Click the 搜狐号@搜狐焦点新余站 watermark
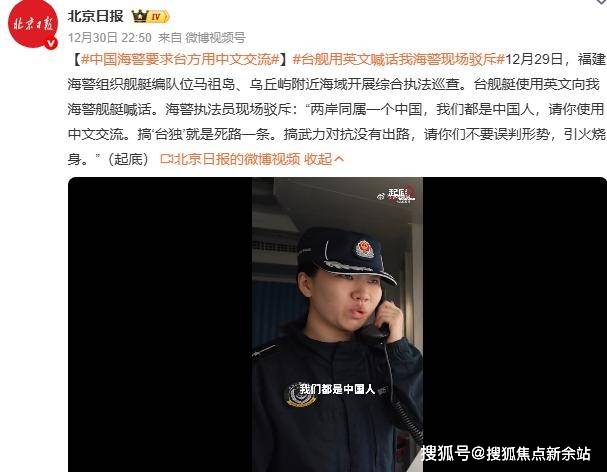Screen dimensions: 607x472 tap(506, 453)
